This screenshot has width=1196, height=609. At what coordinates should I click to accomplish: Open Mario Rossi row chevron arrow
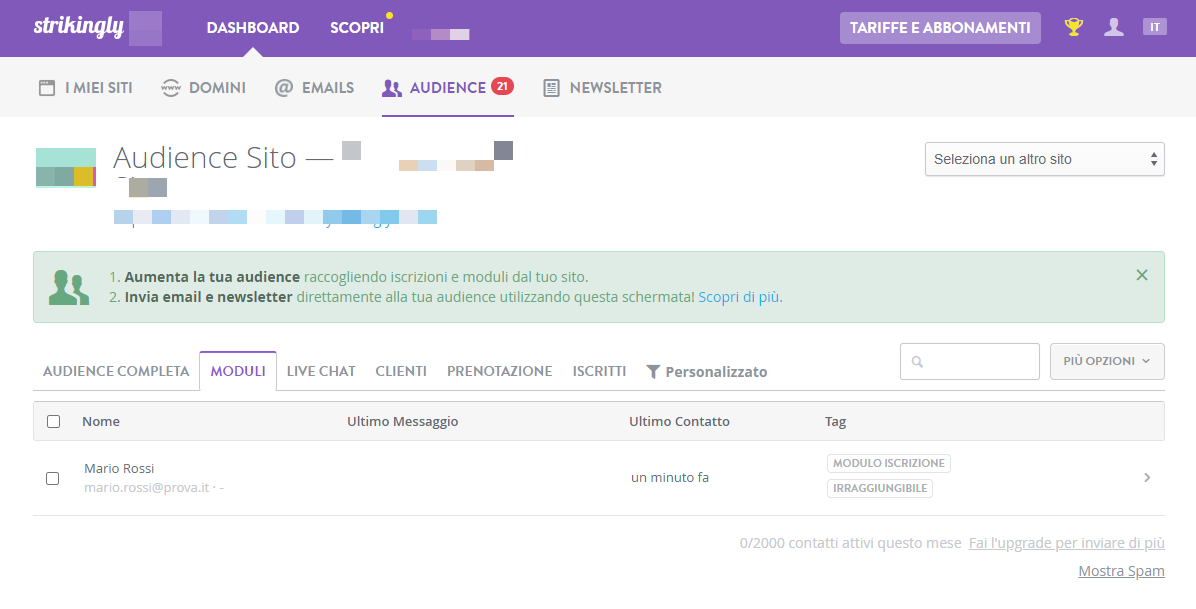(x=1147, y=478)
